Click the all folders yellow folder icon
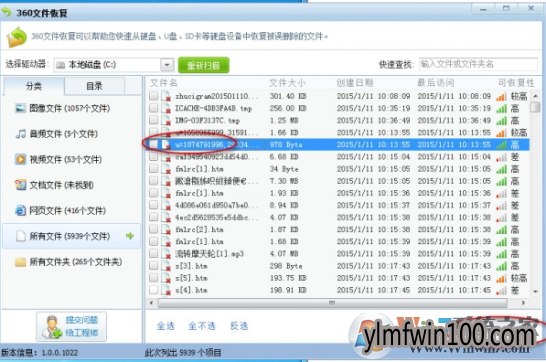 click(20, 262)
